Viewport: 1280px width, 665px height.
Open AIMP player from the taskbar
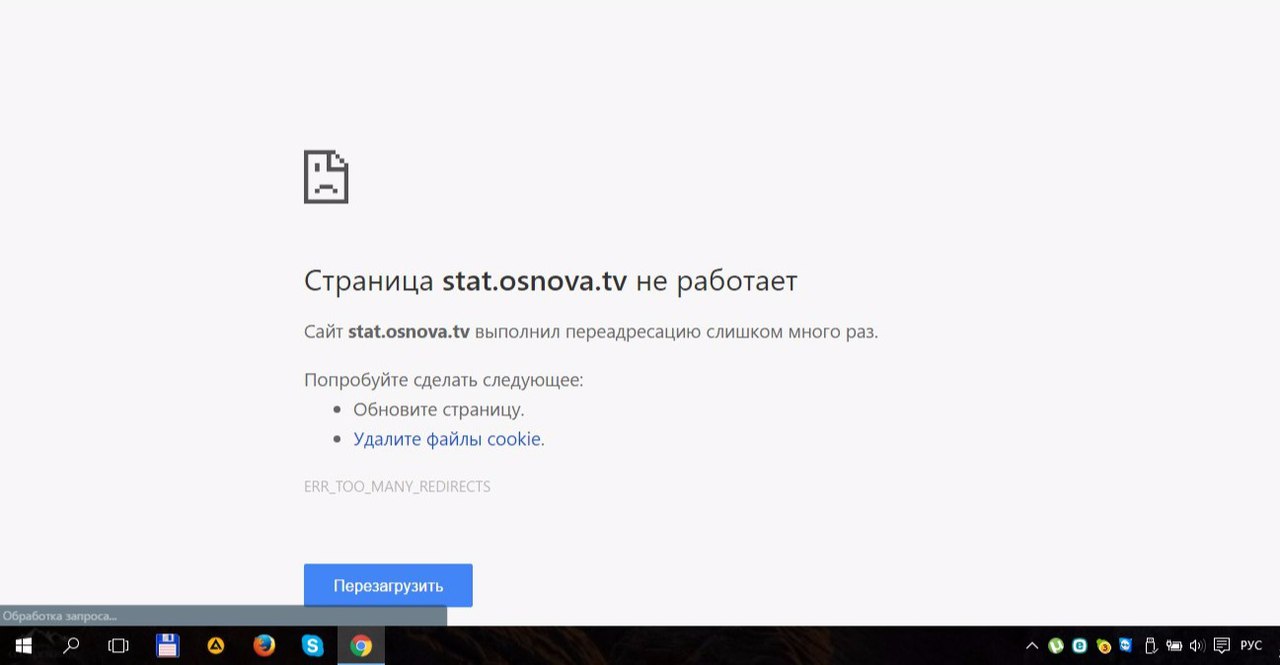[215, 646]
